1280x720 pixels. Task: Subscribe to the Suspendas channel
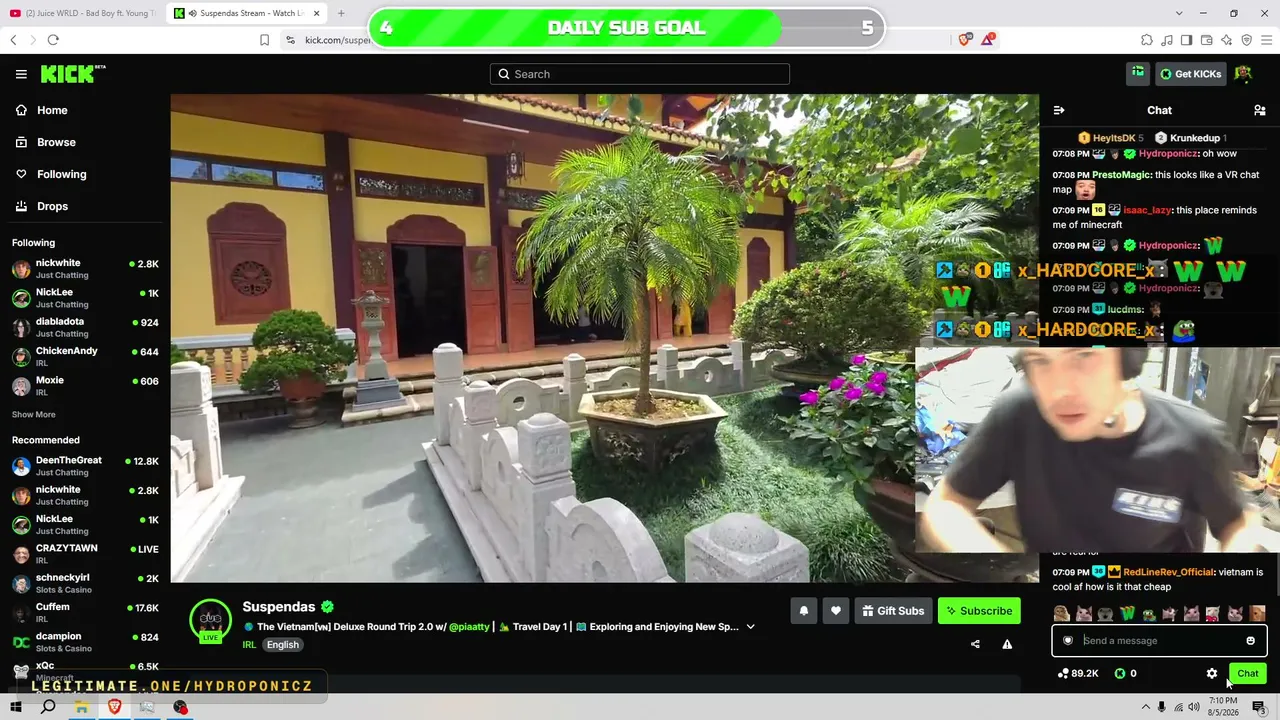coord(979,611)
